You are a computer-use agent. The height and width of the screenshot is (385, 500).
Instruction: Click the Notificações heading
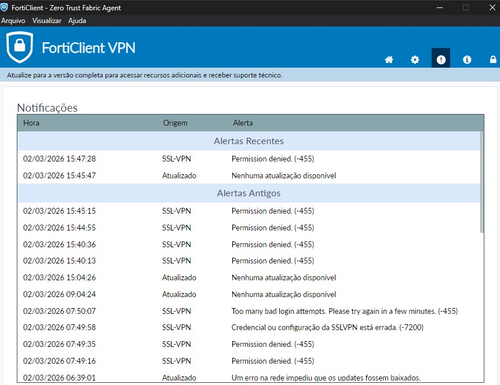point(47,108)
